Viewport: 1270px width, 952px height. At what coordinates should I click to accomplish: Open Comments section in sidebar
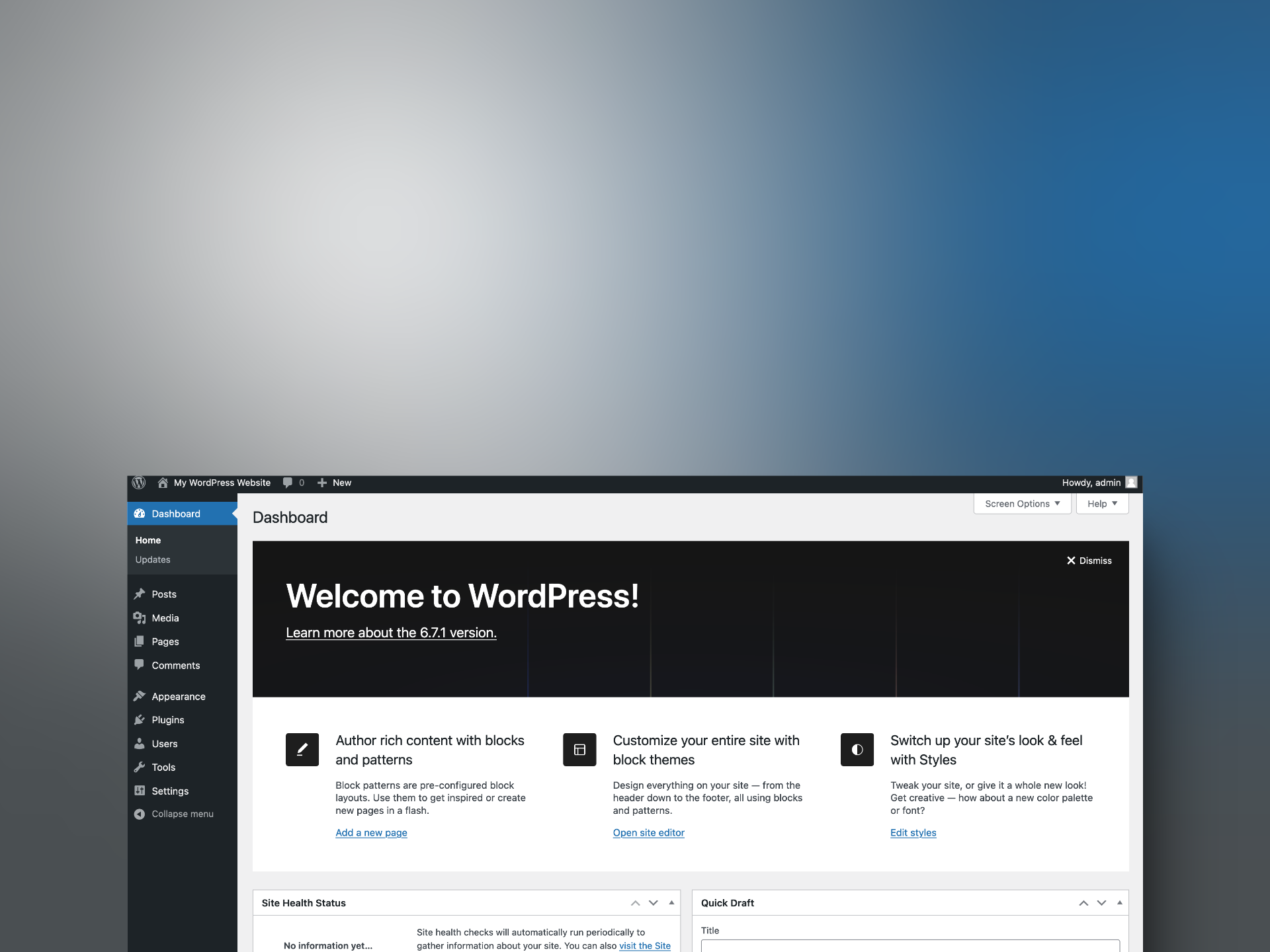click(x=176, y=665)
